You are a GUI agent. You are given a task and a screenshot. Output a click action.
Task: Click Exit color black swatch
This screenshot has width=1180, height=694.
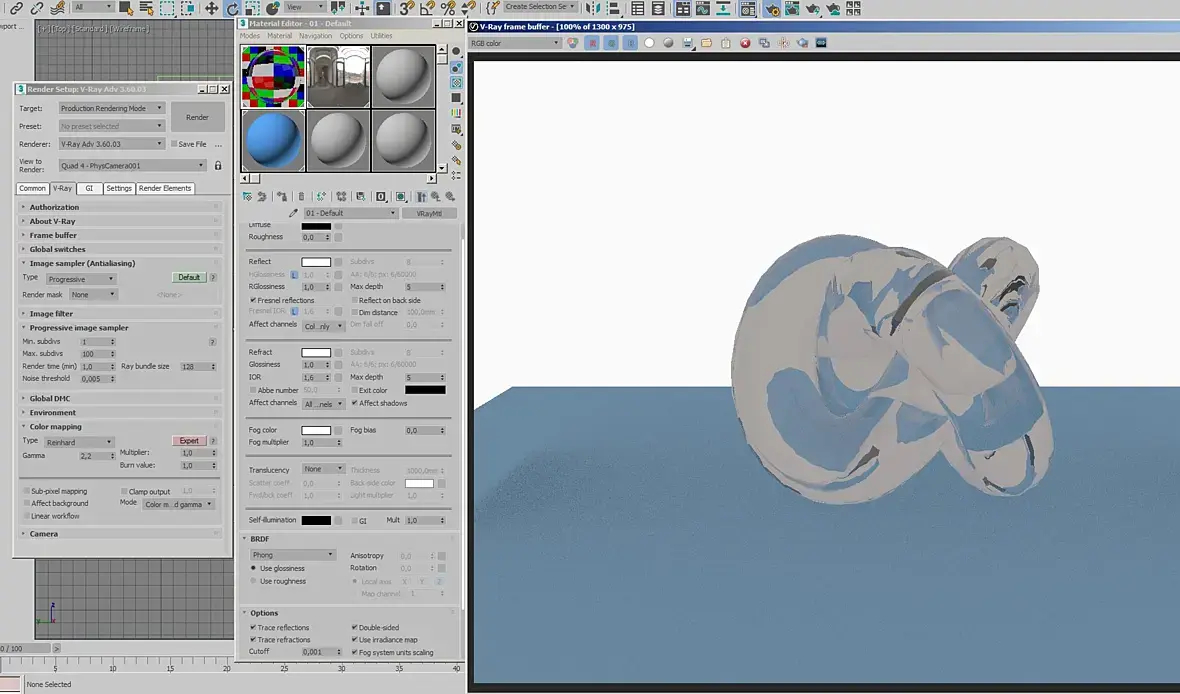click(x=425, y=390)
